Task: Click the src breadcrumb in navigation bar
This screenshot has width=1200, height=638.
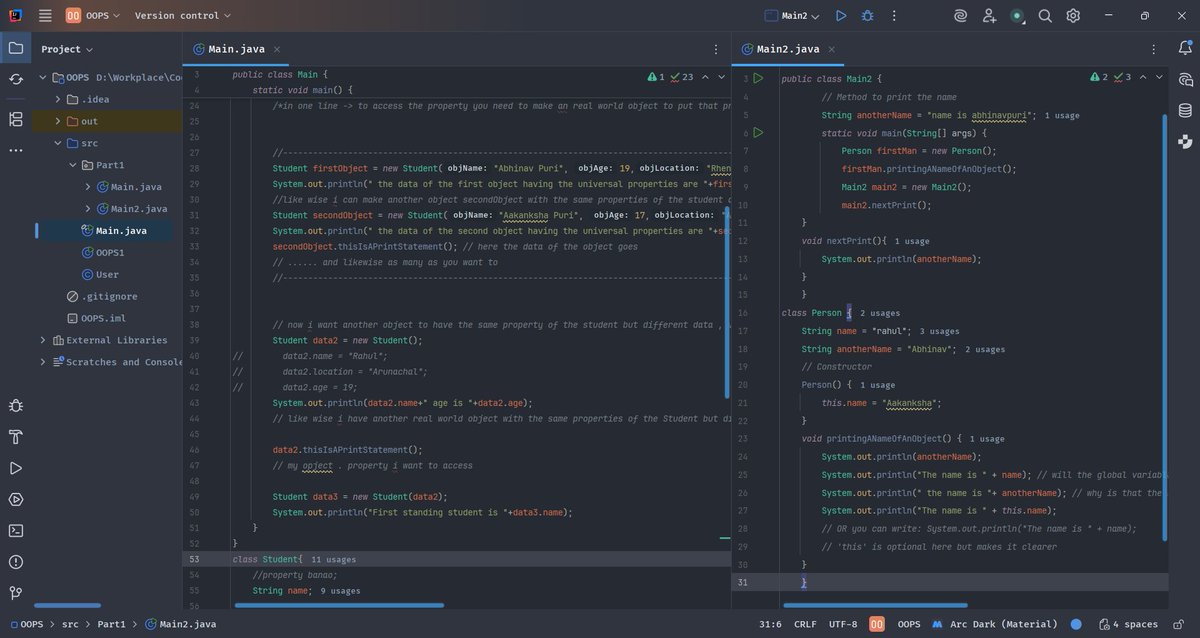Action: [70, 624]
